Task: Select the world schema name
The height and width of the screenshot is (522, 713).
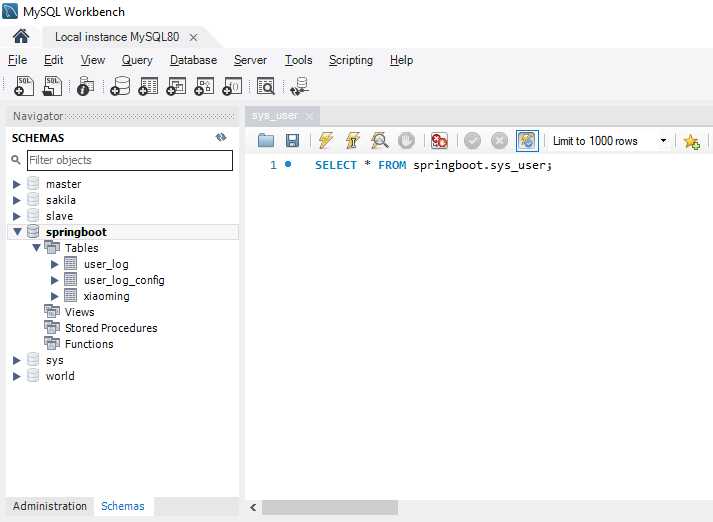Action: coord(60,376)
